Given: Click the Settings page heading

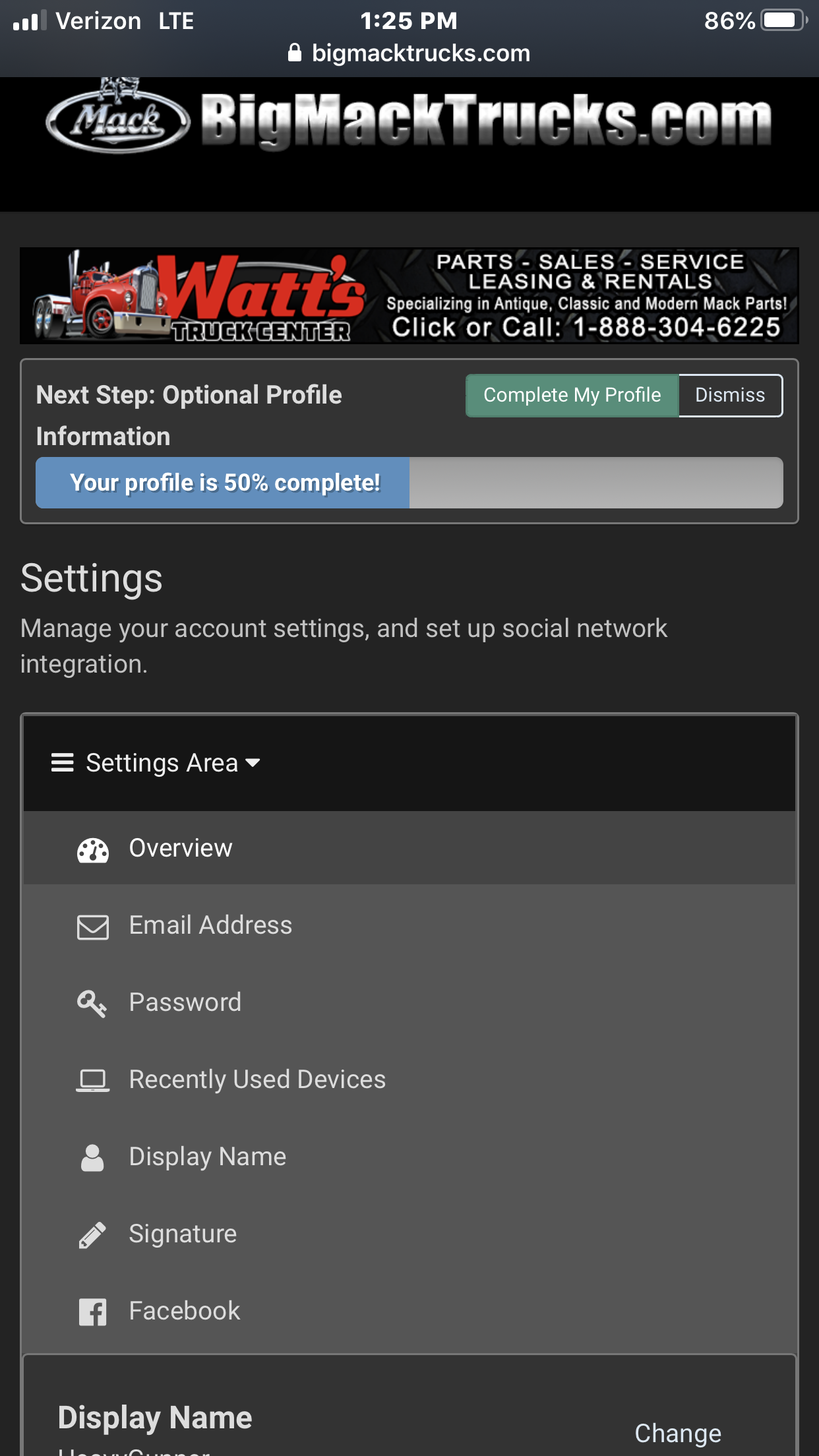Looking at the screenshot, I should click(x=92, y=578).
